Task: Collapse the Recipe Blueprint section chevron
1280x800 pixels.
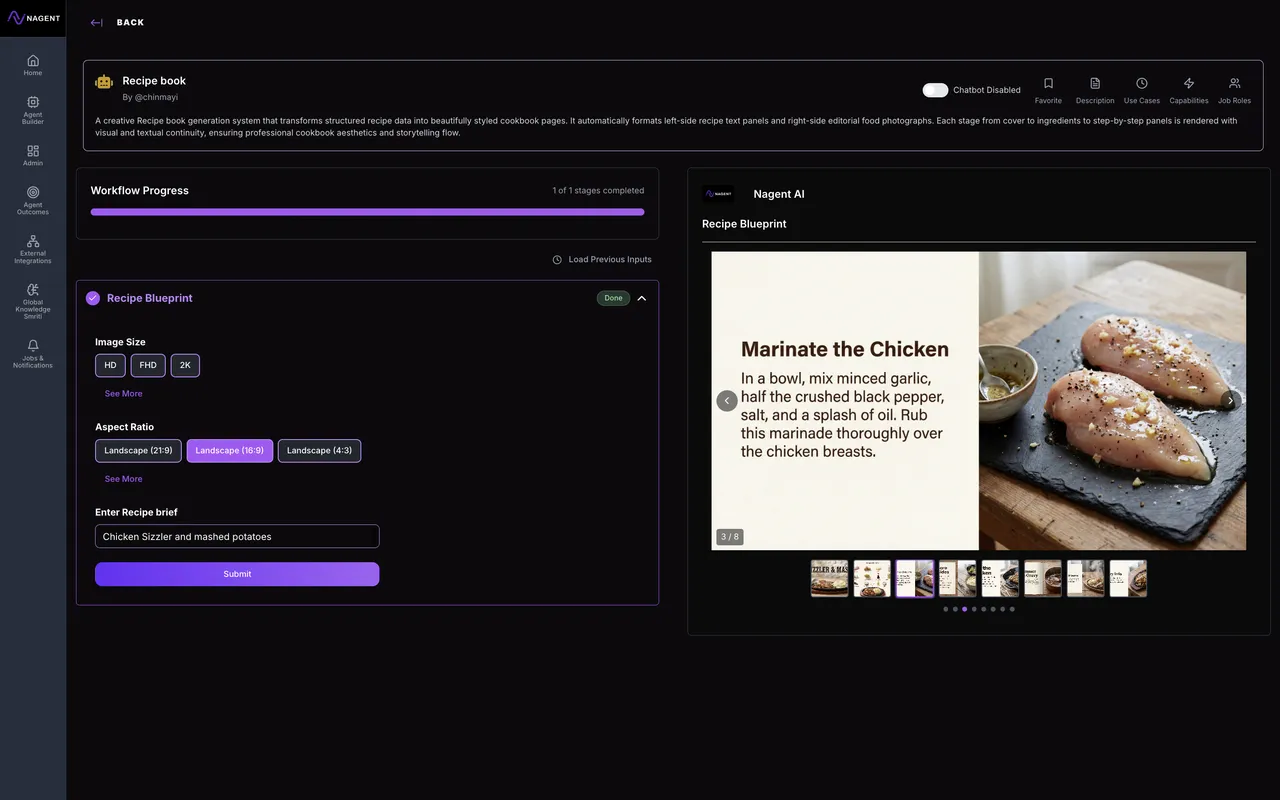Action: (x=642, y=298)
